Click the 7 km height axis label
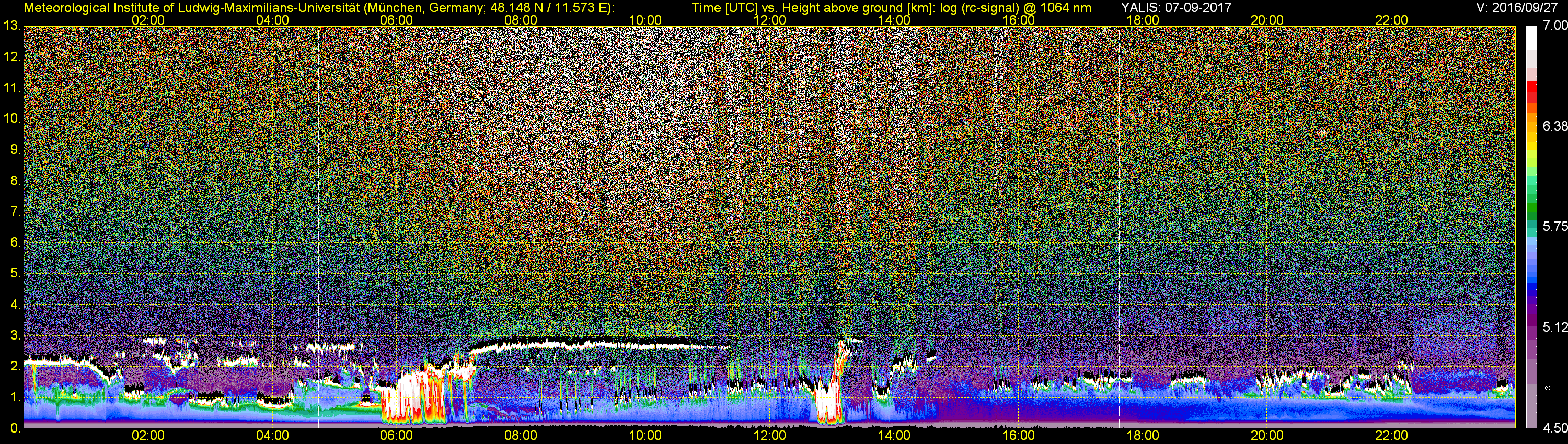The width and height of the screenshot is (1568, 444). (15, 212)
